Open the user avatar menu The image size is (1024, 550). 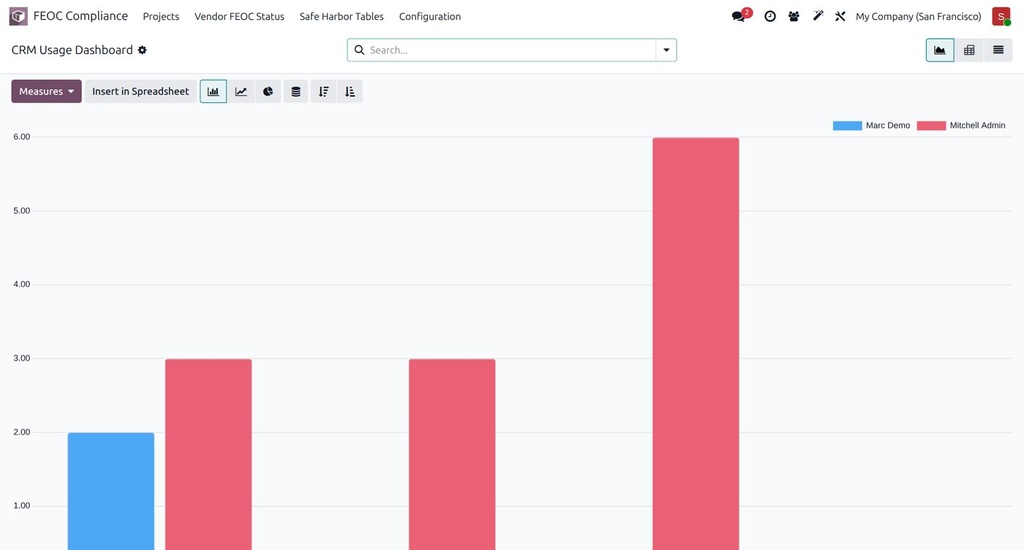coord(1000,16)
